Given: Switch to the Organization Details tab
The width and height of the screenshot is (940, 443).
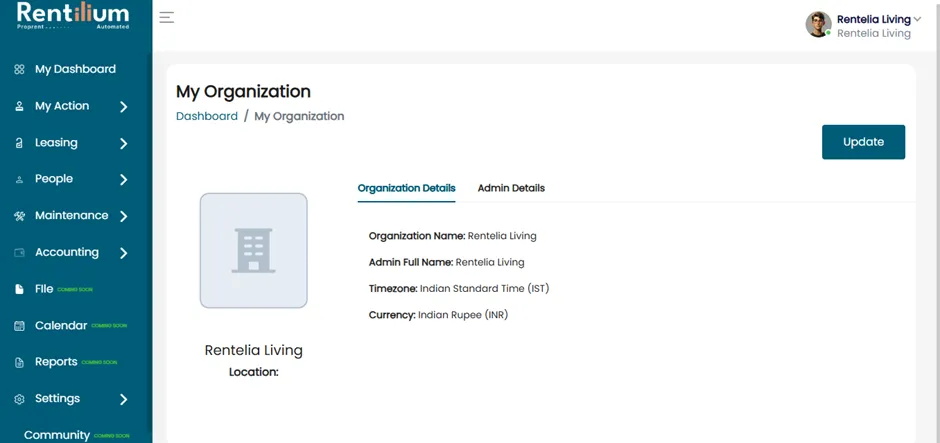Looking at the screenshot, I should [406, 188].
